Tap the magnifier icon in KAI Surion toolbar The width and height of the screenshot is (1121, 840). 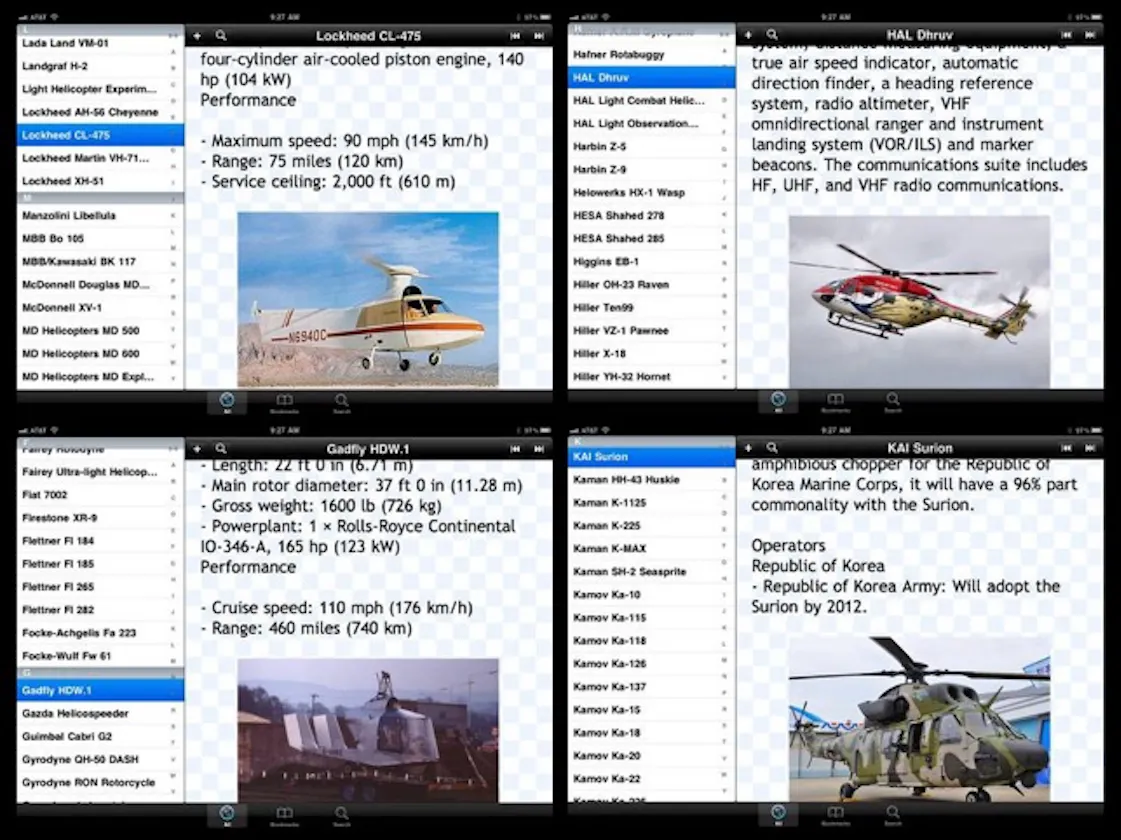(772, 448)
